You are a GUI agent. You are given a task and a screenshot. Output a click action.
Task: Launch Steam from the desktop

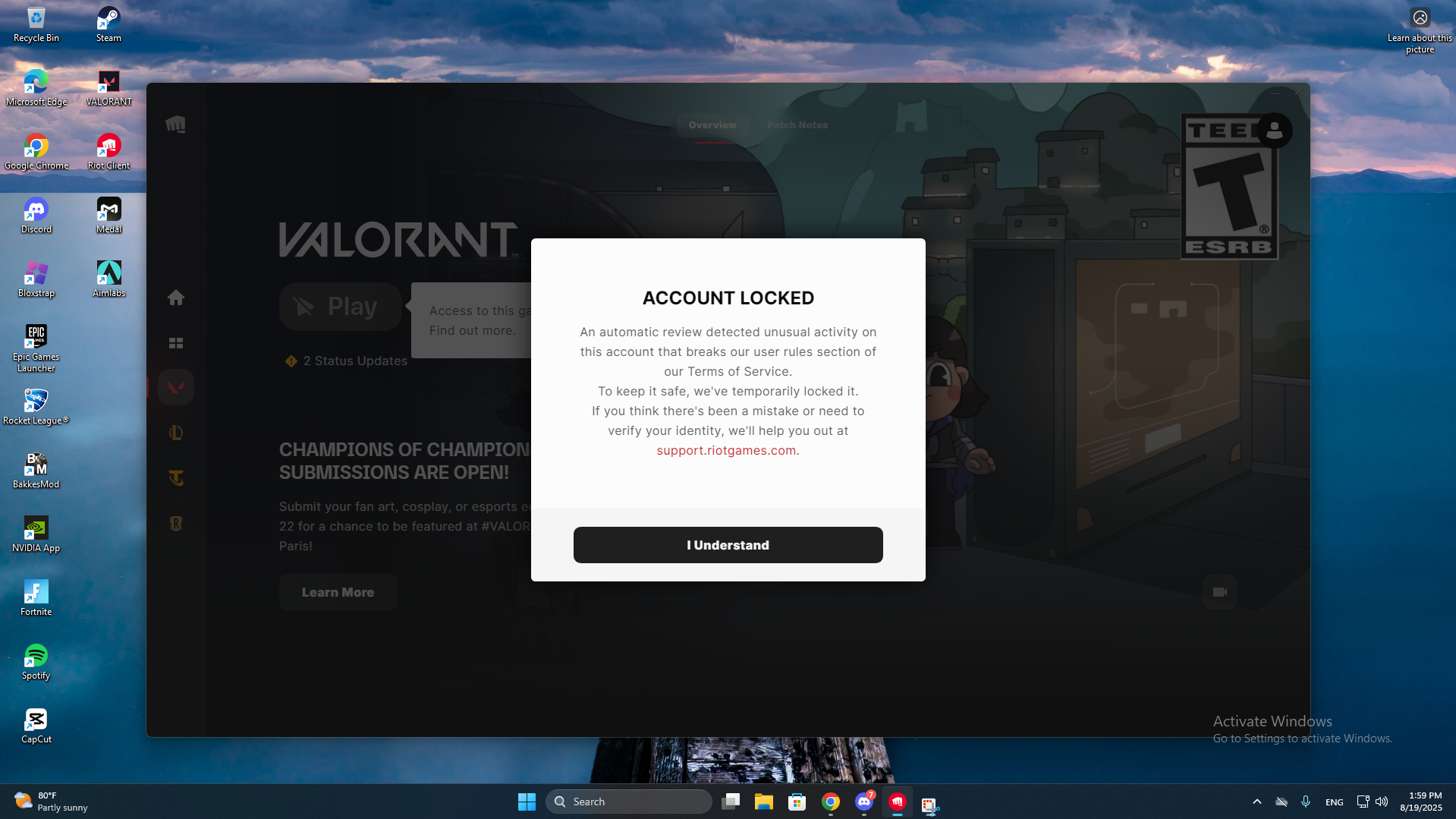point(108,24)
